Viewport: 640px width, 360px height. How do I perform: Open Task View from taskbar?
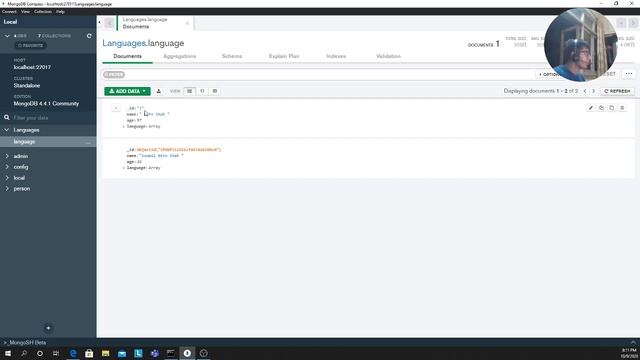click(56, 353)
